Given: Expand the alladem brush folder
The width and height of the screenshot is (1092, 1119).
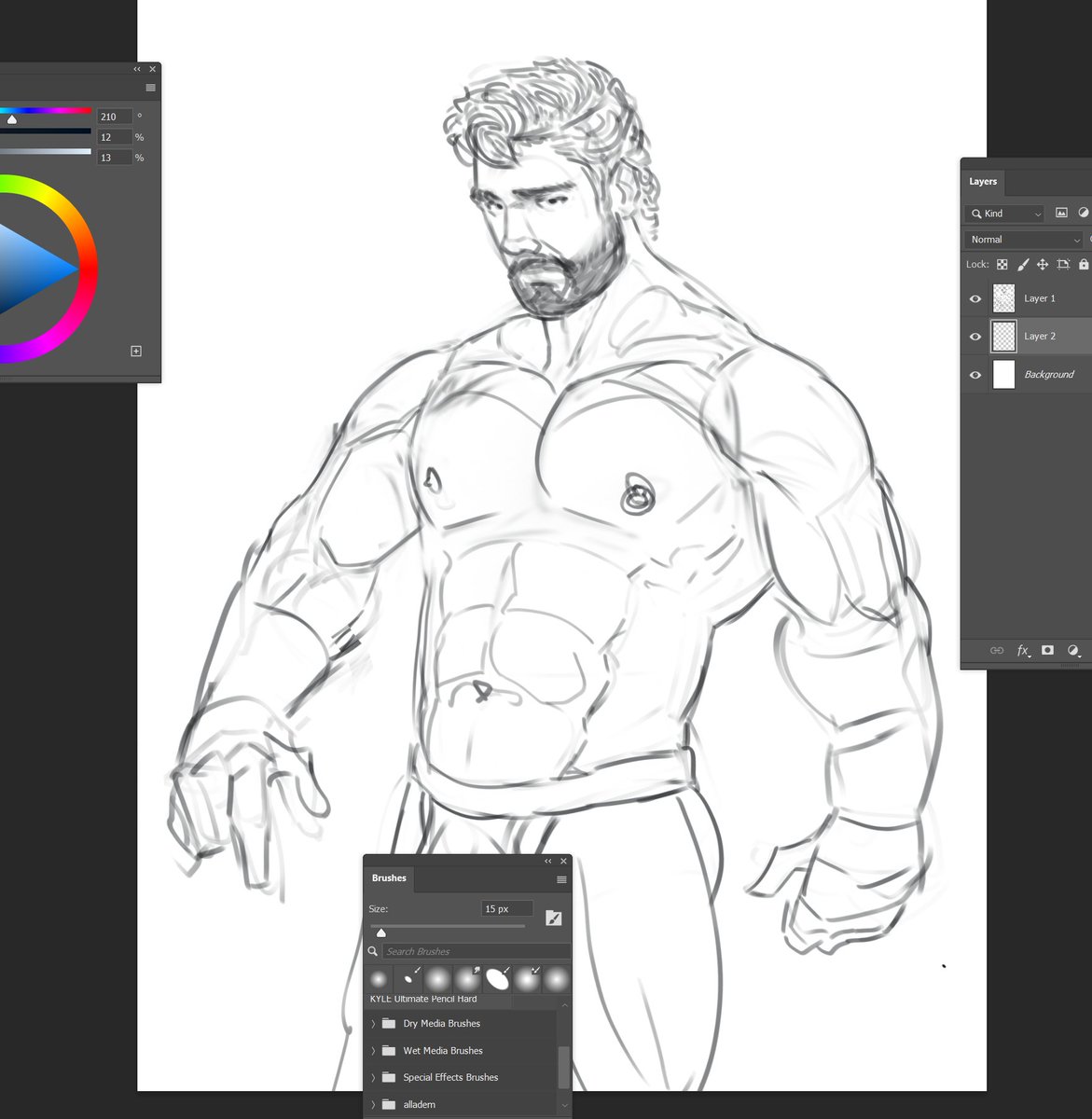Looking at the screenshot, I should [373, 1105].
